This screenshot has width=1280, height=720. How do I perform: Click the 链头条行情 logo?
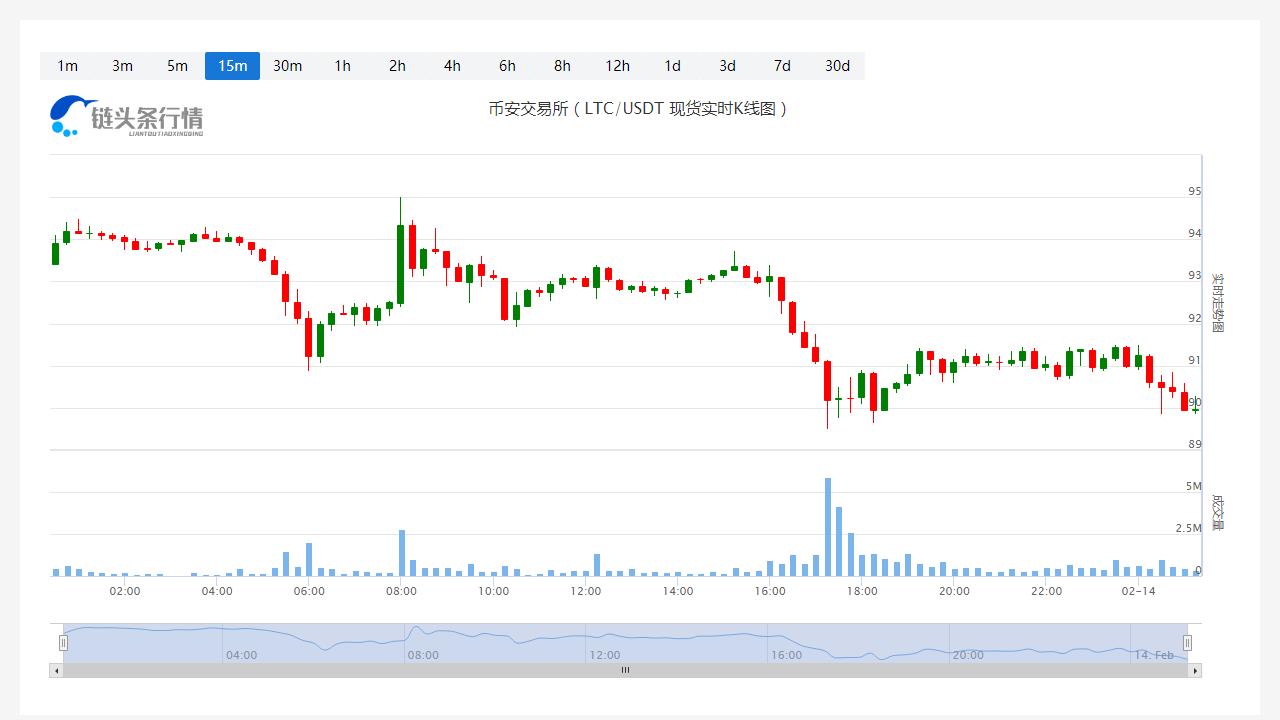pos(126,116)
